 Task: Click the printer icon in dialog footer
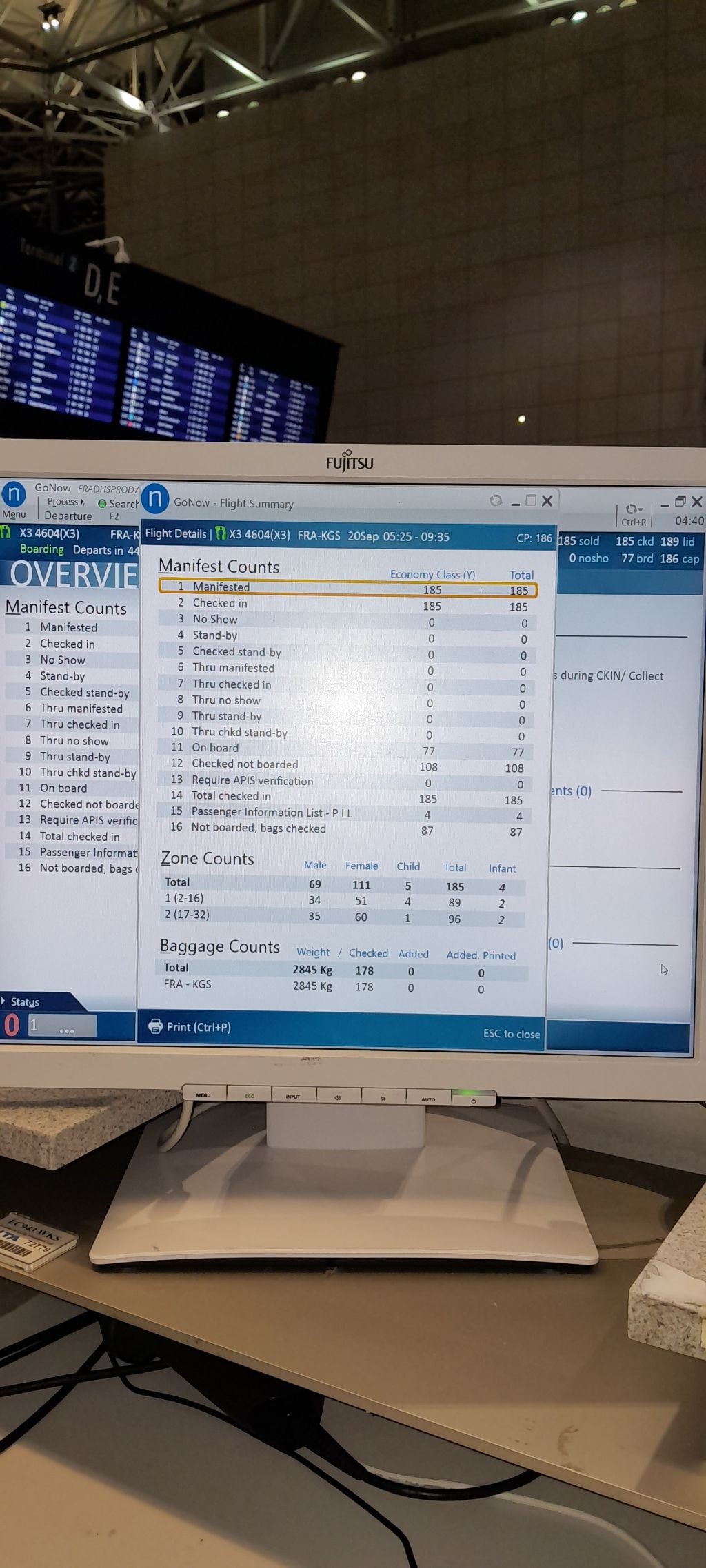tap(156, 1026)
